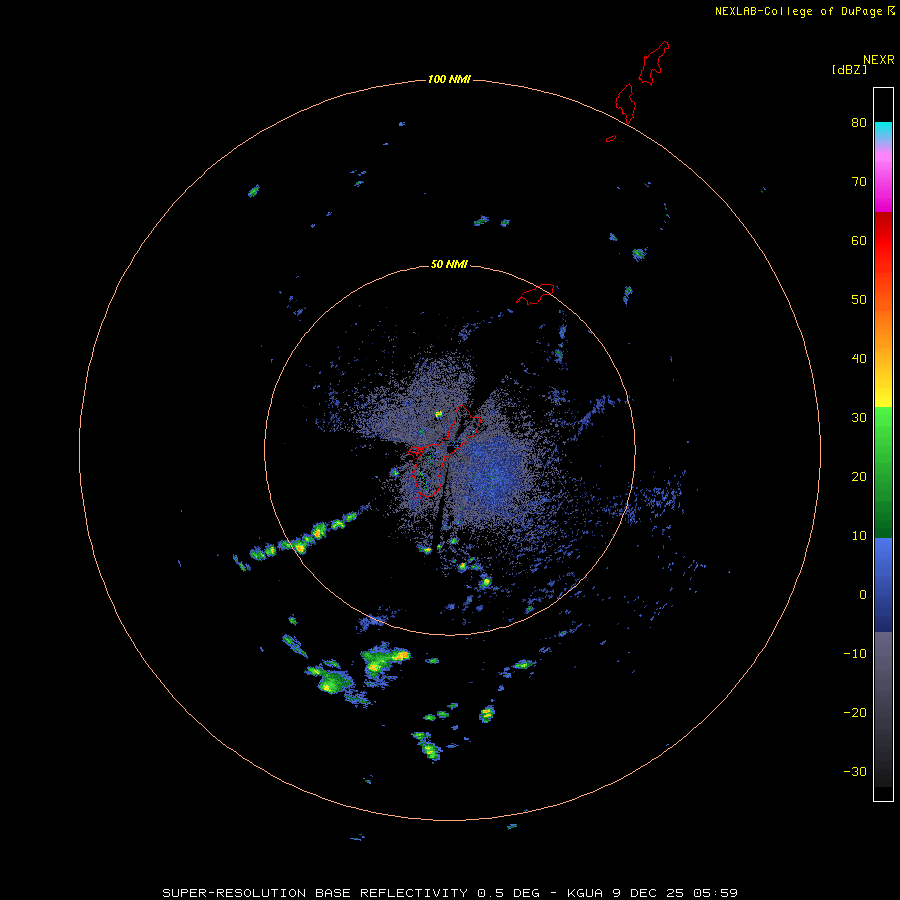
Task: Click the "NEXR" label at top right
Action: 878,60
